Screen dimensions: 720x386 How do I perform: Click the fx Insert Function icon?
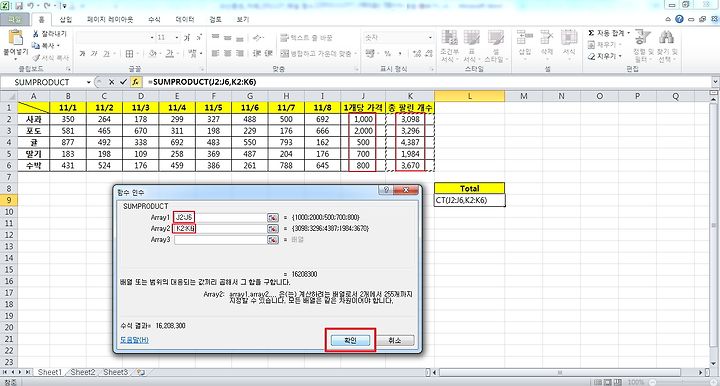[x=135, y=82]
